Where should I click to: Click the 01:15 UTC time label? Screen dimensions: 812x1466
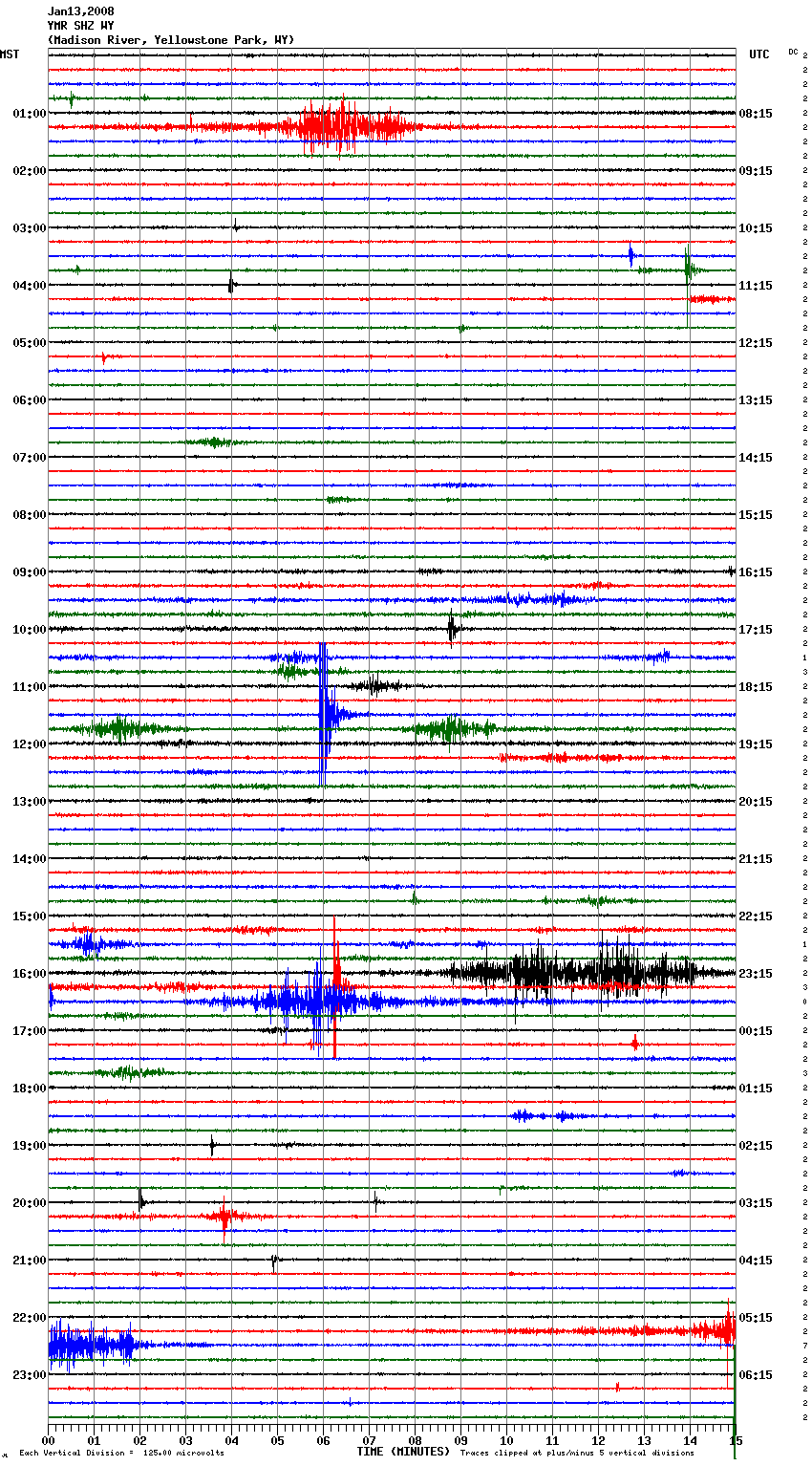pos(756,1089)
